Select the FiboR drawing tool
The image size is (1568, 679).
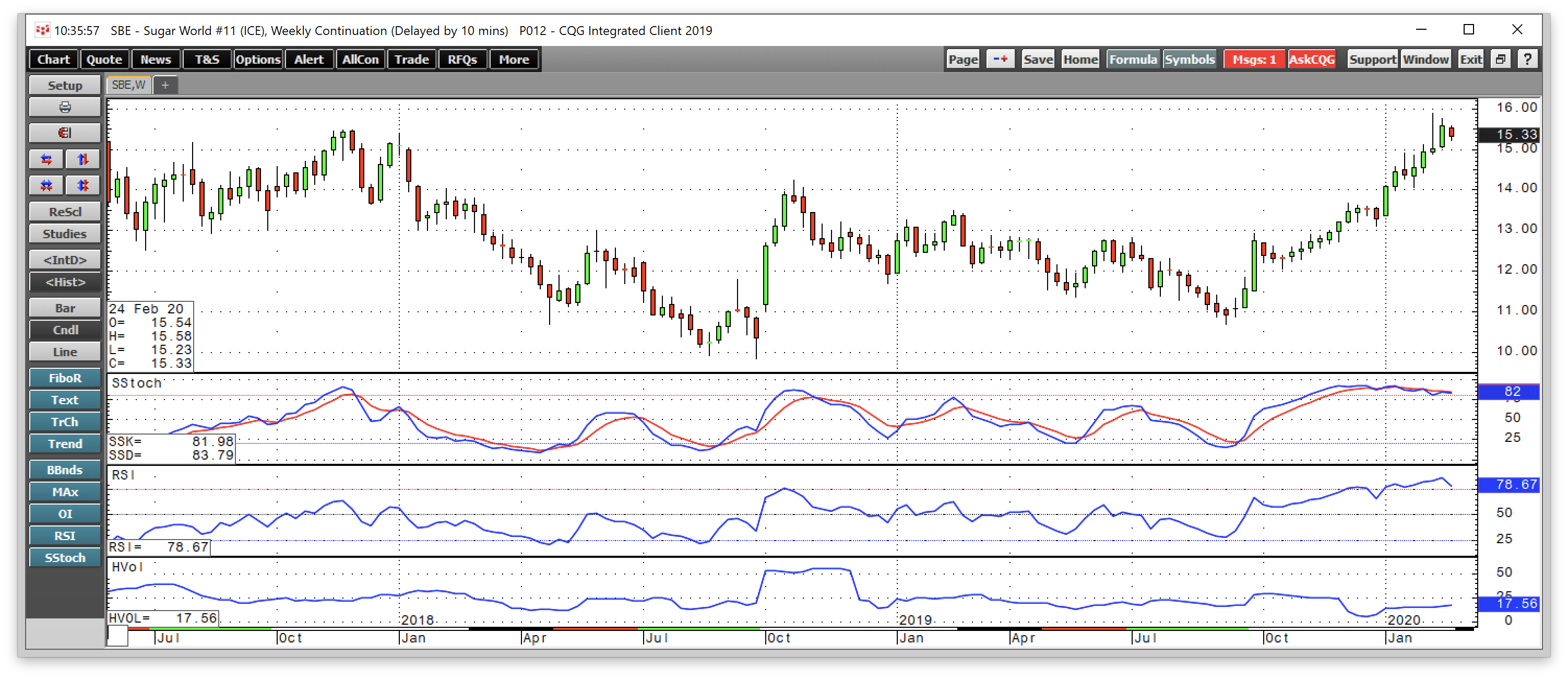click(x=65, y=379)
